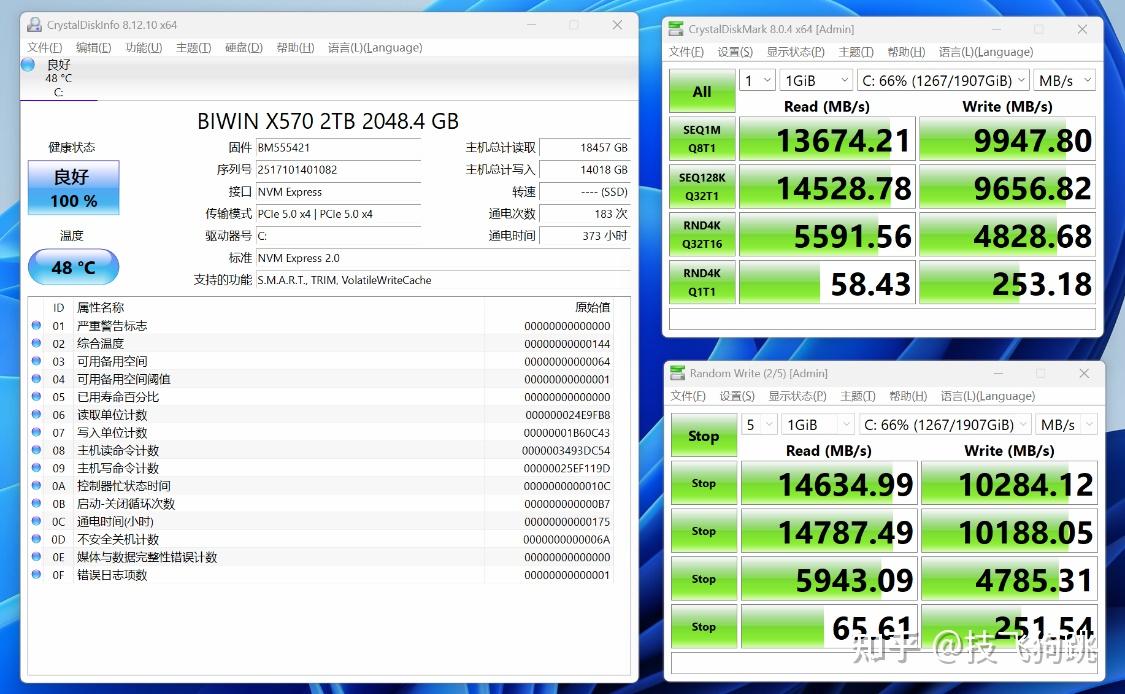
Task: Expand test count dropdown showing 5
Action: 760,424
